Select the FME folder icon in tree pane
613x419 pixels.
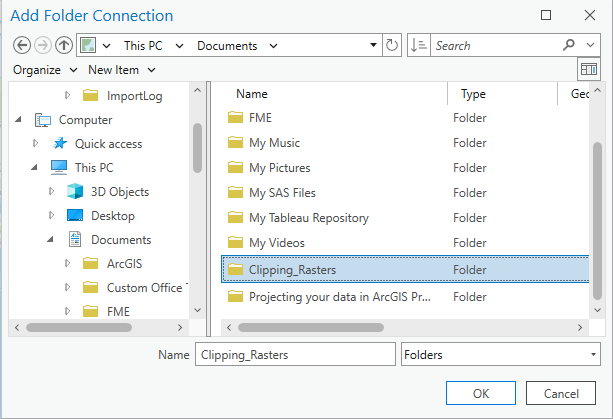pos(90,311)
